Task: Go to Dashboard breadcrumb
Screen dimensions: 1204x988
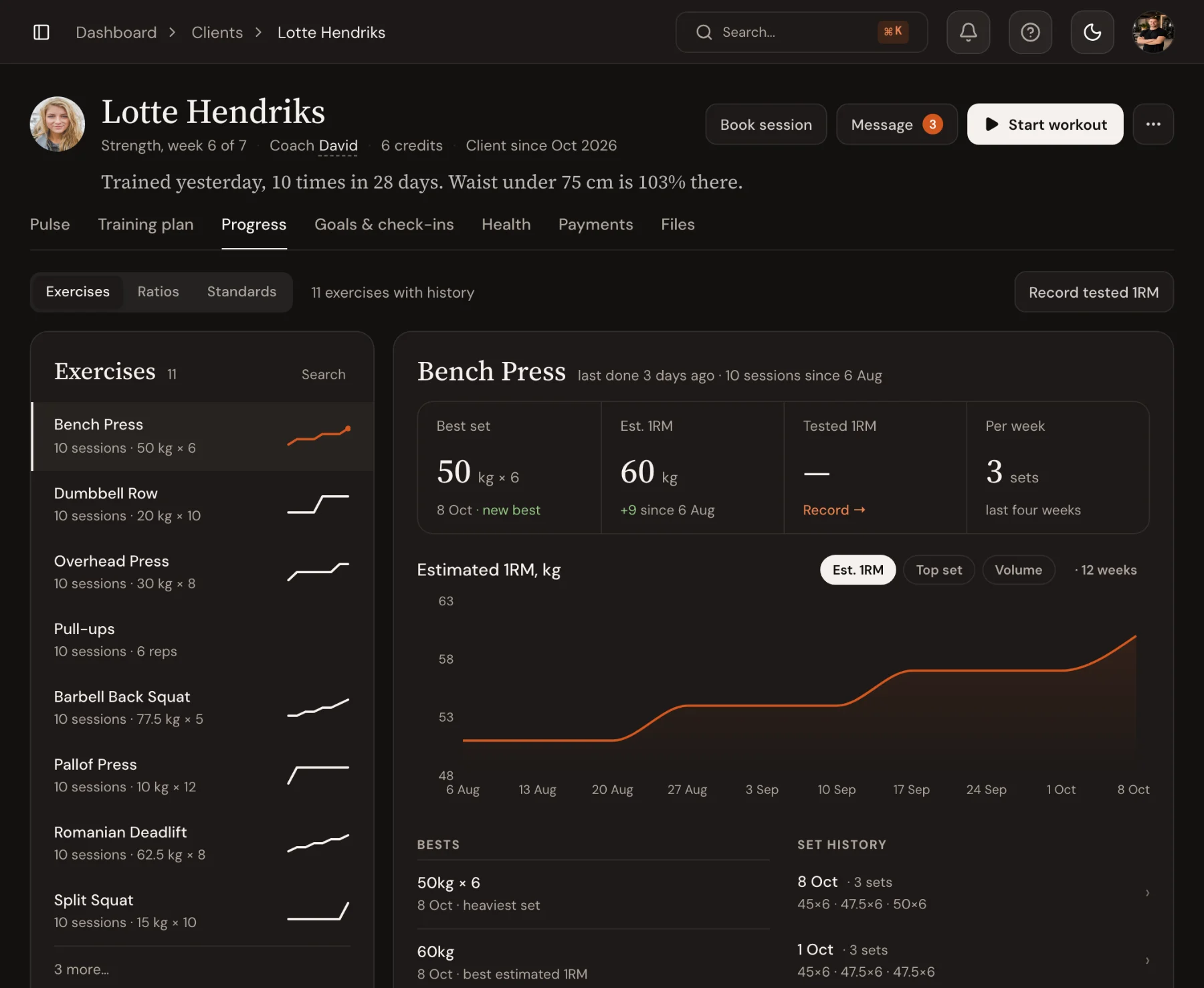Action: click(x=116, y=32)
